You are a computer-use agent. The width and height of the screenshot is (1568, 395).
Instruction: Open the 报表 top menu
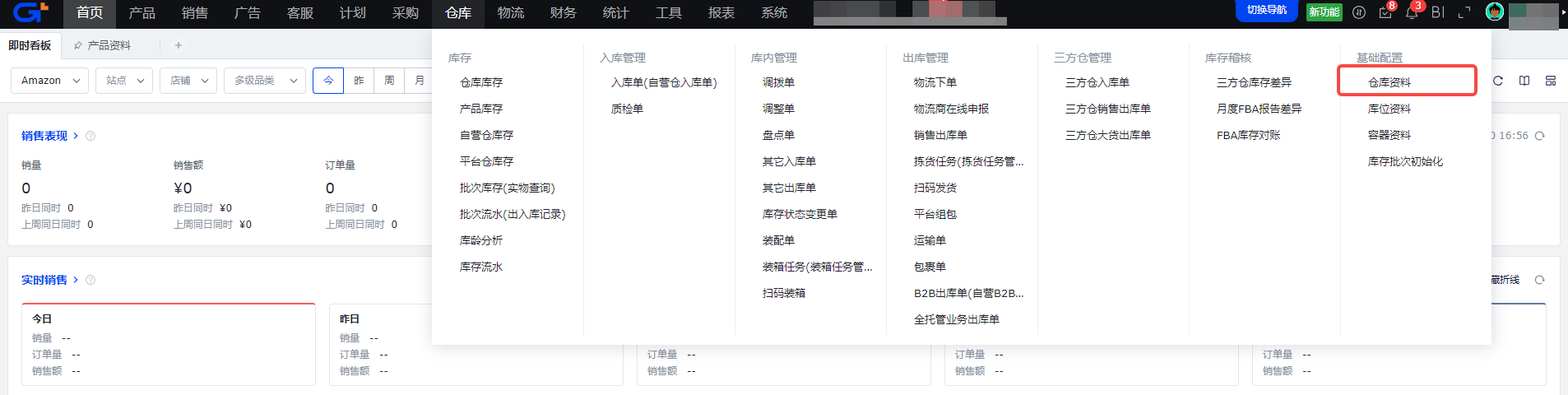pyautogui.click(x=721, y=13)
